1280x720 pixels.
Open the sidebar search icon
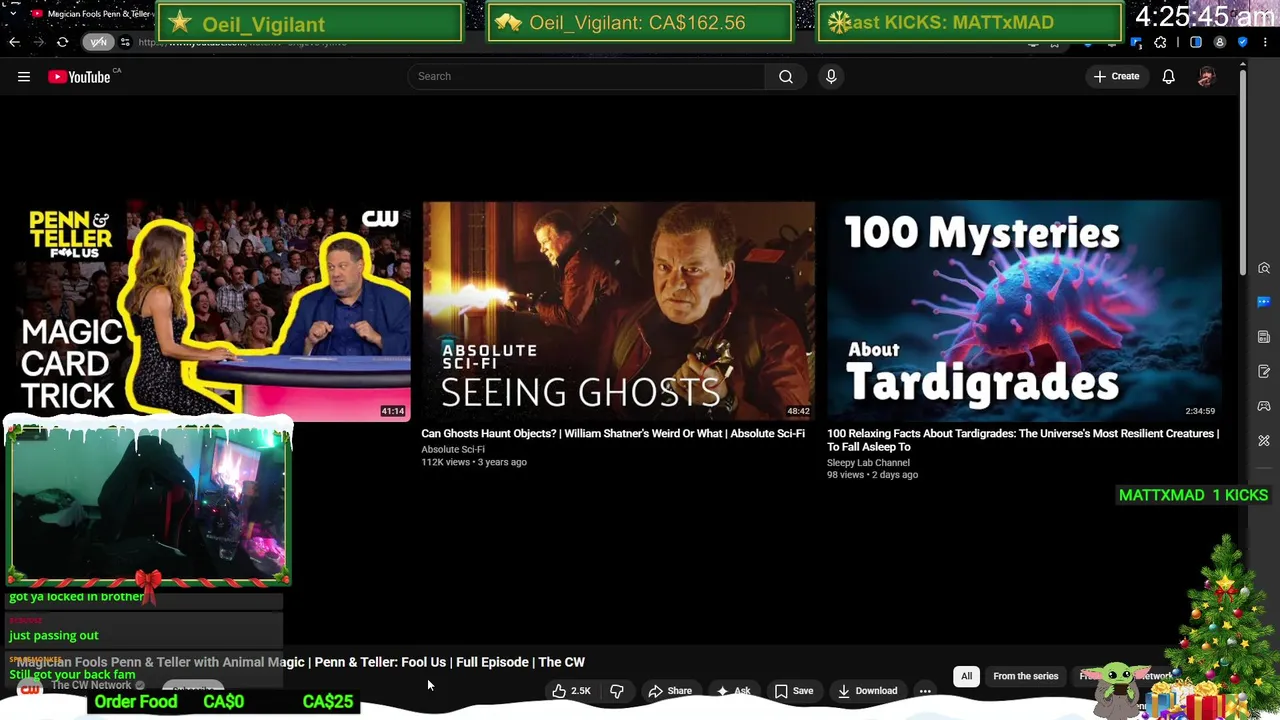(x=1264, y=268)
